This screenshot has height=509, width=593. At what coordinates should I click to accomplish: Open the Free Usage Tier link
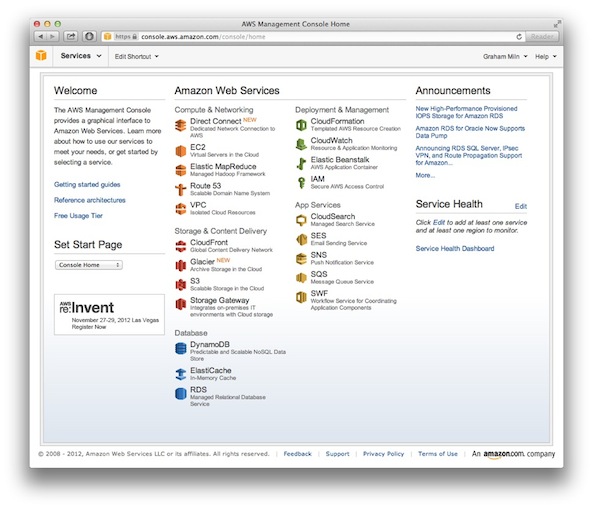click(78, 216)
